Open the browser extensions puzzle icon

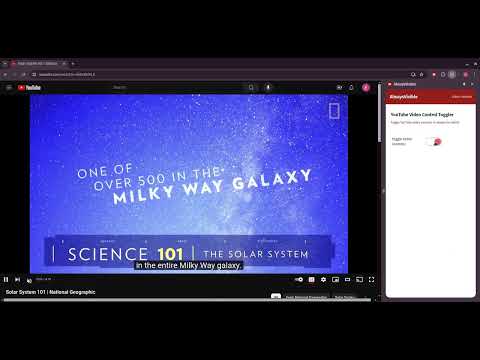click(443, 74)
